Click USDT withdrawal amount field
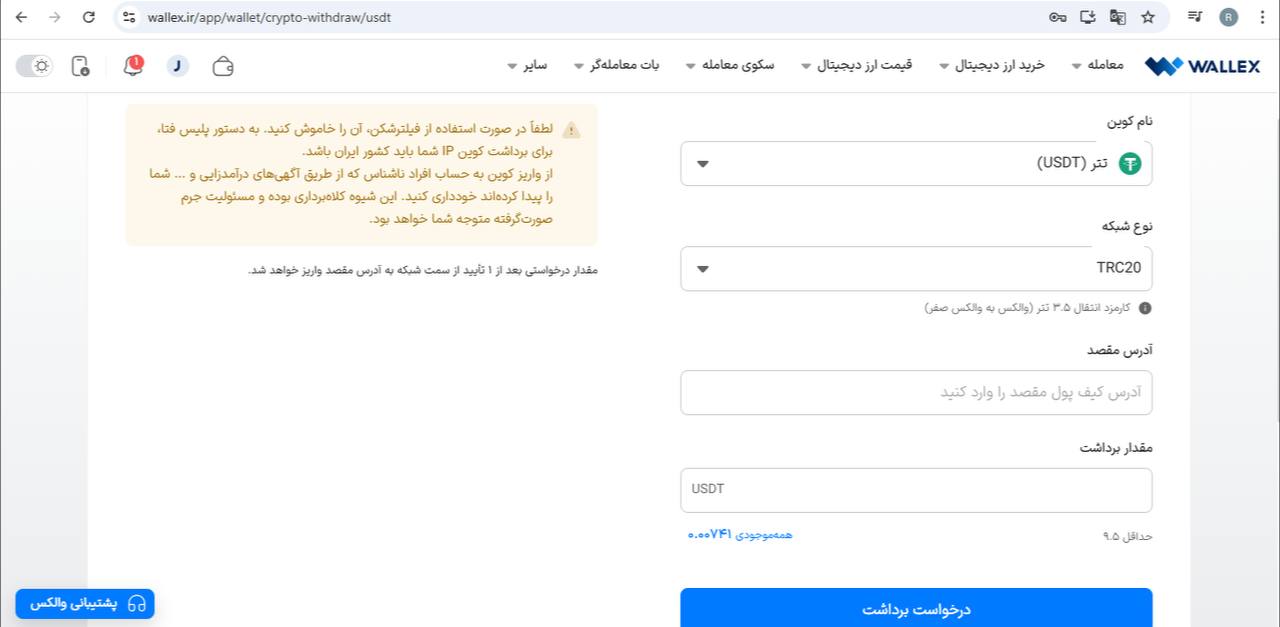The image size is (1280, 627). coord(916,490)
